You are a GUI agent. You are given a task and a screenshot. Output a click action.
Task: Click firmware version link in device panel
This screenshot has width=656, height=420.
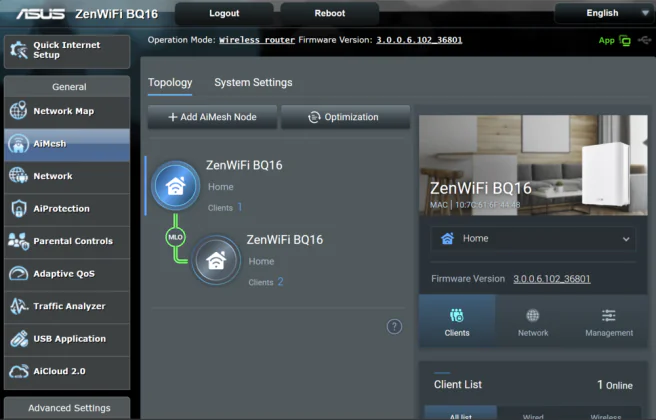coord(552,279)
